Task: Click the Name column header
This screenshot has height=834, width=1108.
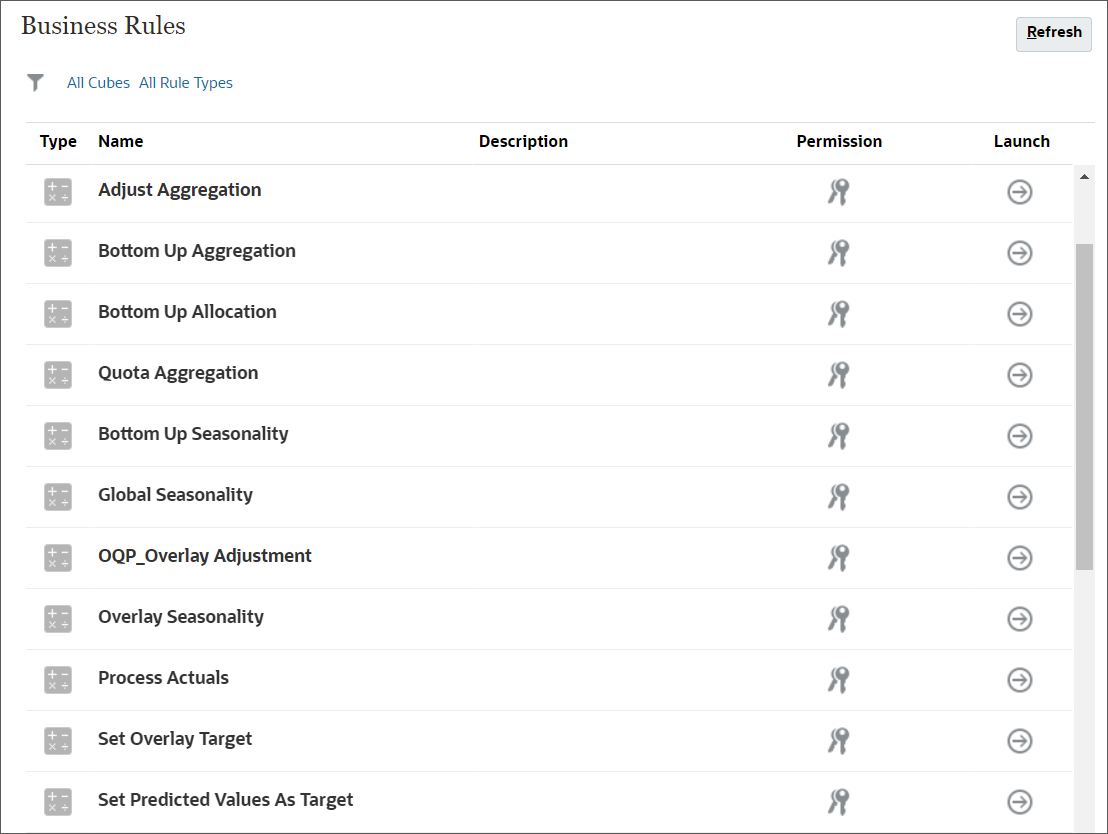Action: tap(120, 141)
